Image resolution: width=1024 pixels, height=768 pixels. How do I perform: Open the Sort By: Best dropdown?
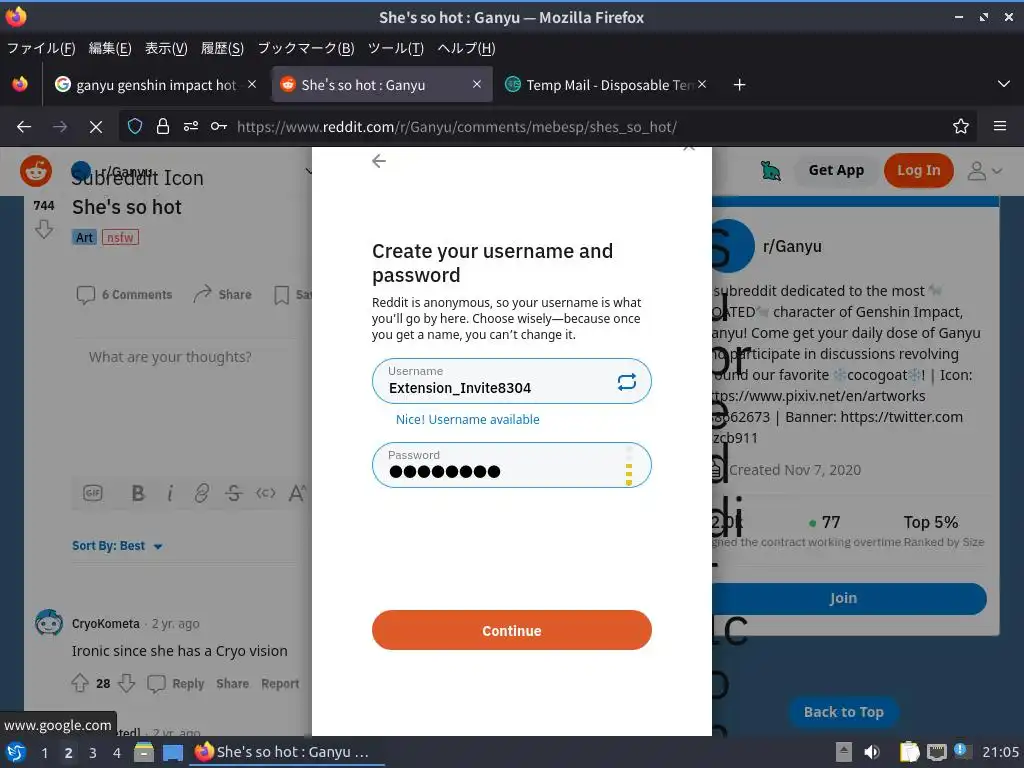[117, 545]
